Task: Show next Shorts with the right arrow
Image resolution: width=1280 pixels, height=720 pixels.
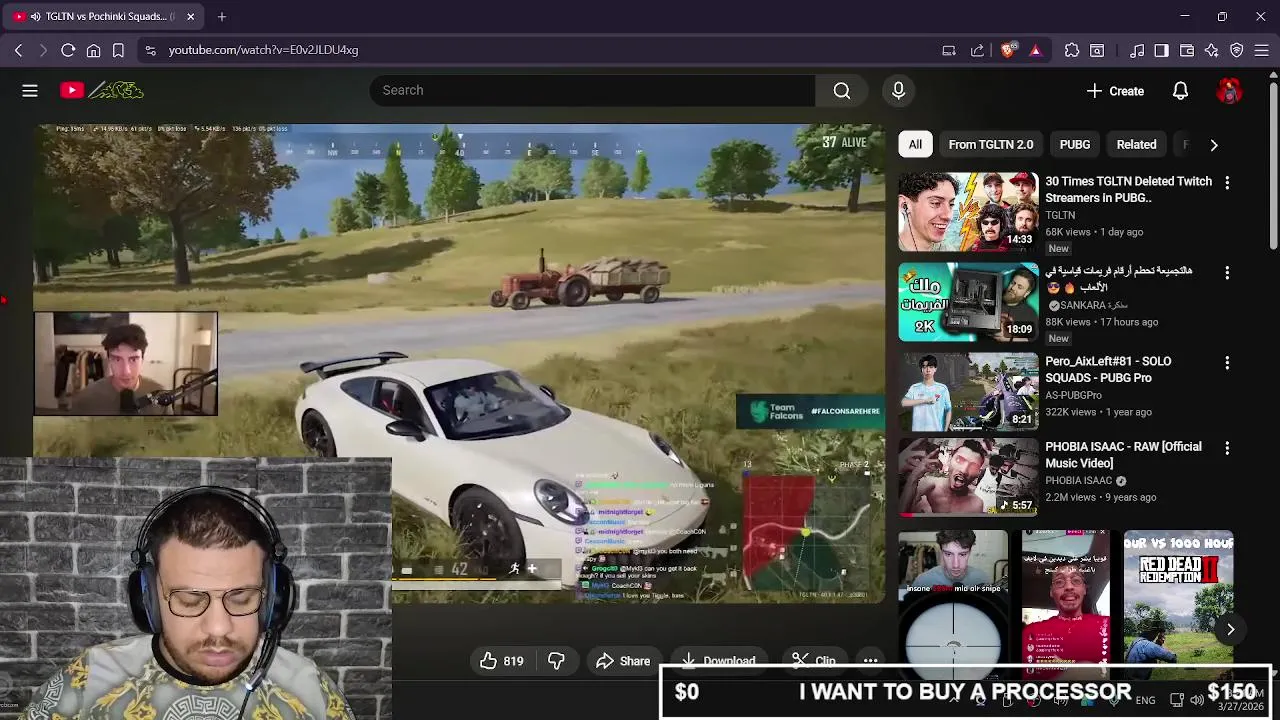Action: click(1231, 629)
